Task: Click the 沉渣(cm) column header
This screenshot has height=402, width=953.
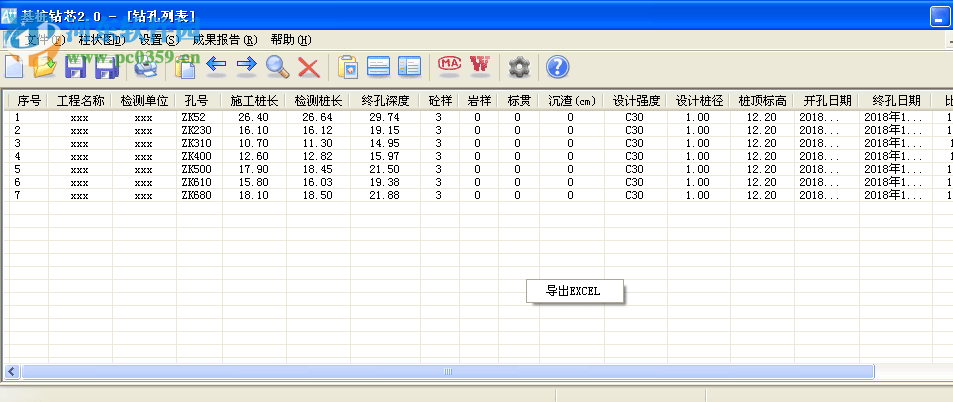Action: 571,101
